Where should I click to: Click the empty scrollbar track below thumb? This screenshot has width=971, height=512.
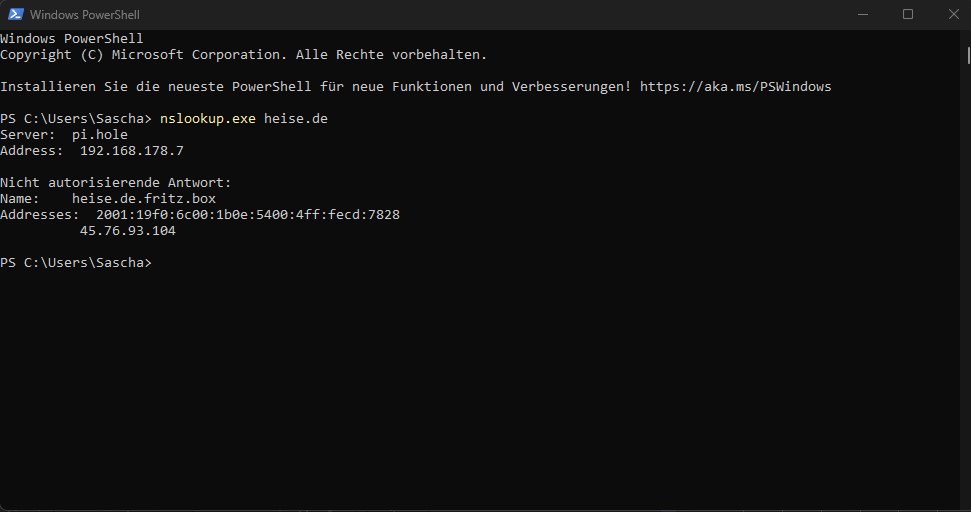tap(968, 285)
